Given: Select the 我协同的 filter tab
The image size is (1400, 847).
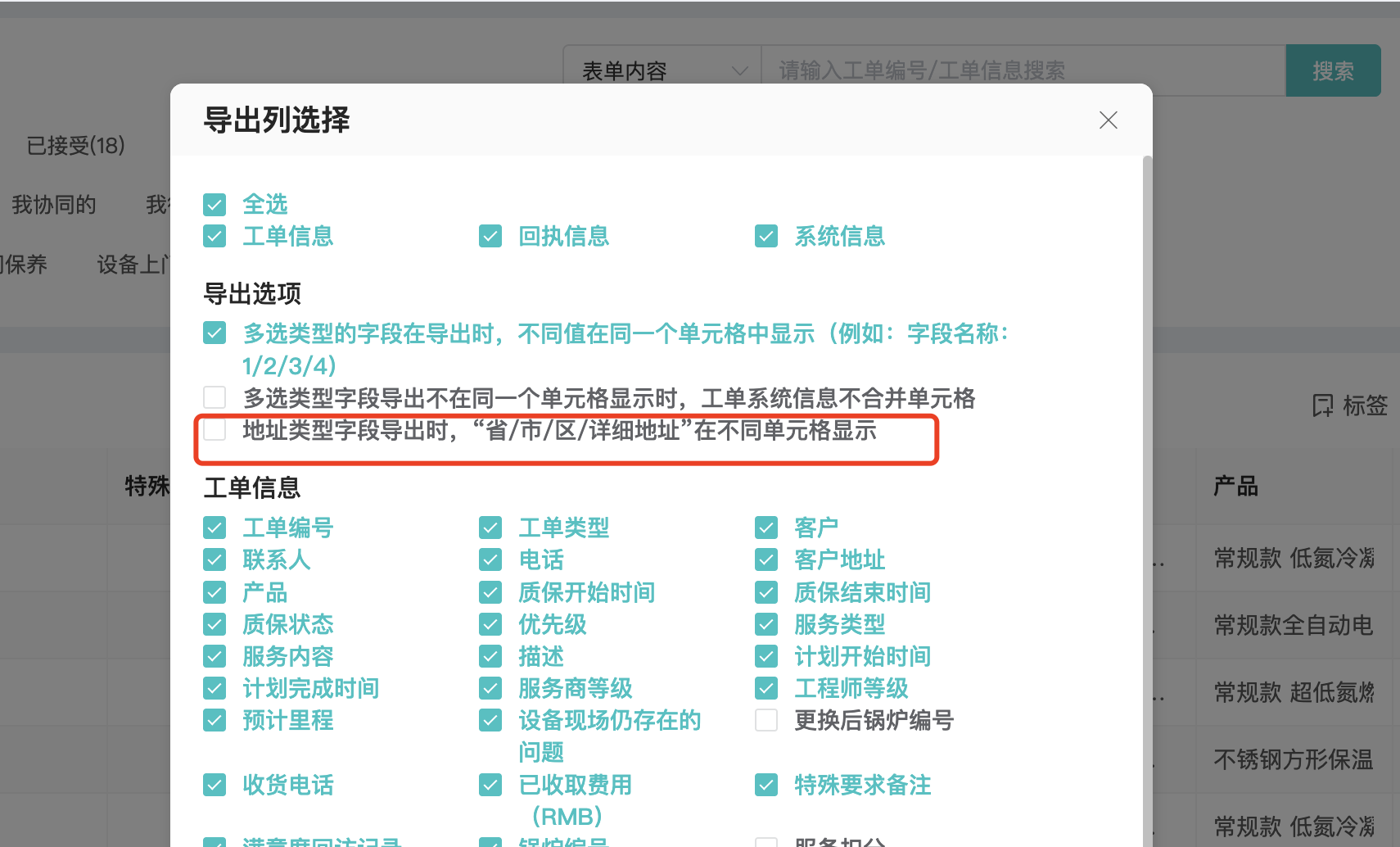Looking at the screenshot, I should pos(54,205).
